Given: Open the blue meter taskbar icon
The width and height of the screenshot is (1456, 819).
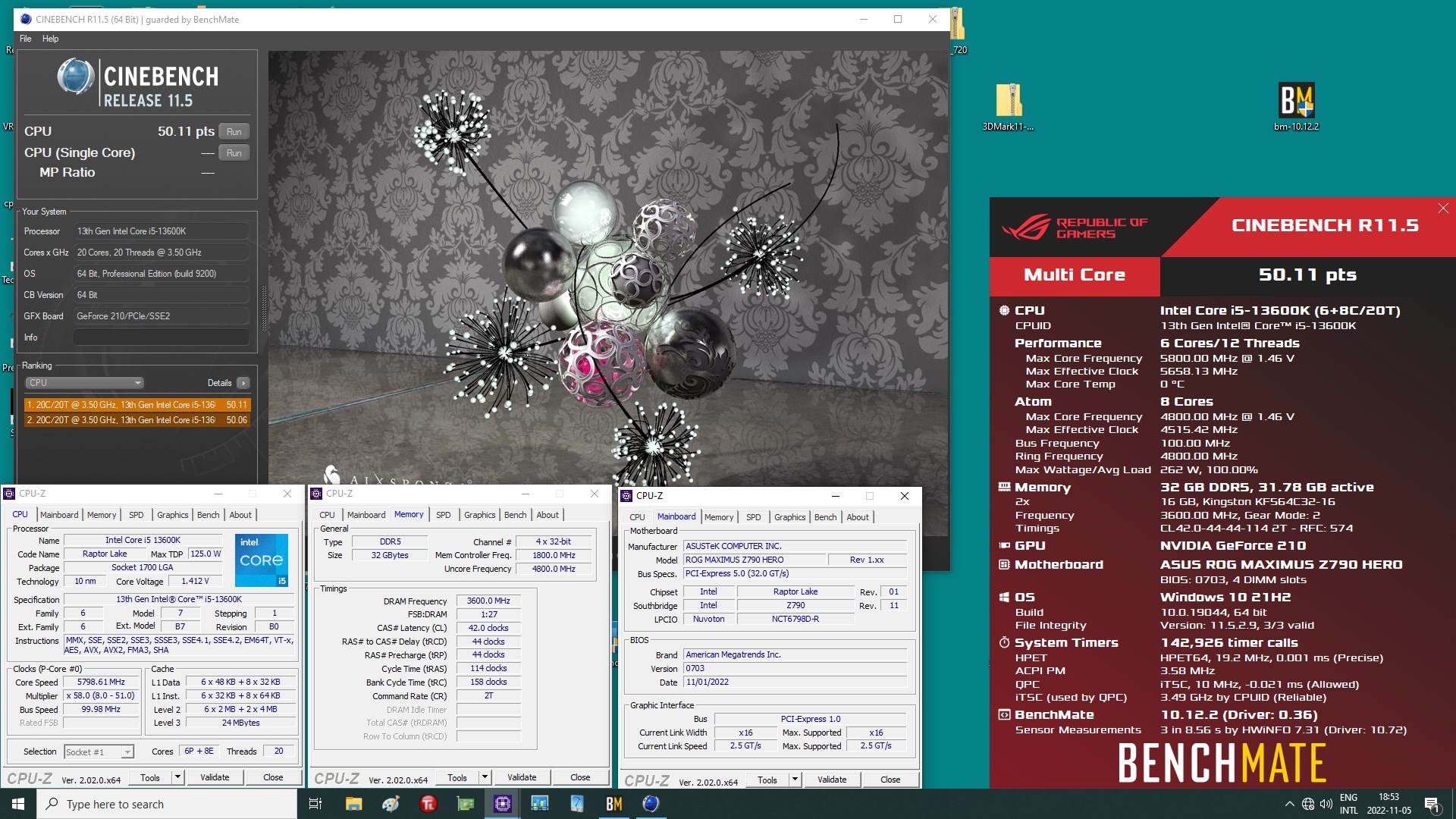Looking at the screenshot, I should [576, 804].
